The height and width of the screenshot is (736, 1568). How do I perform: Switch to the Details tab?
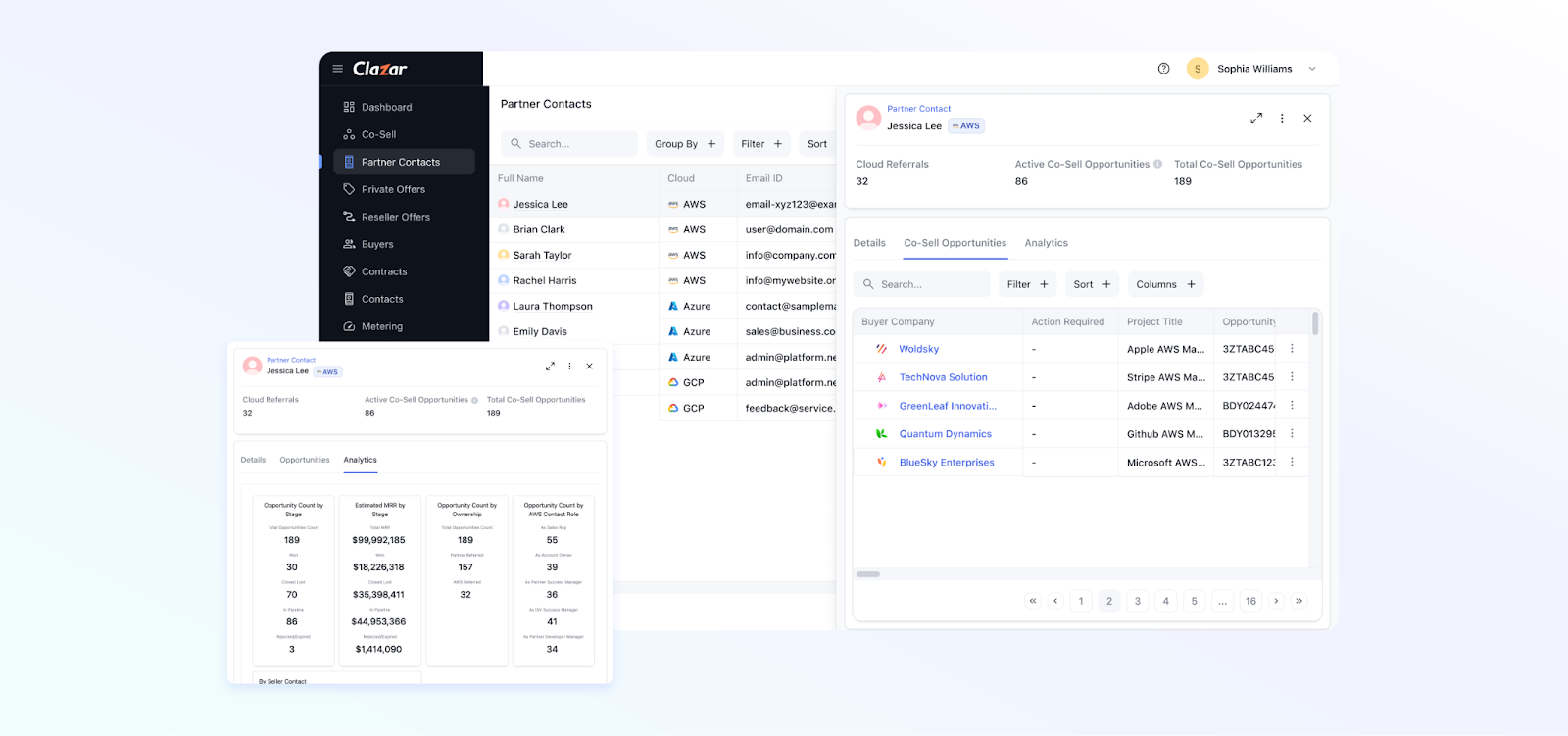click(869, 243)
